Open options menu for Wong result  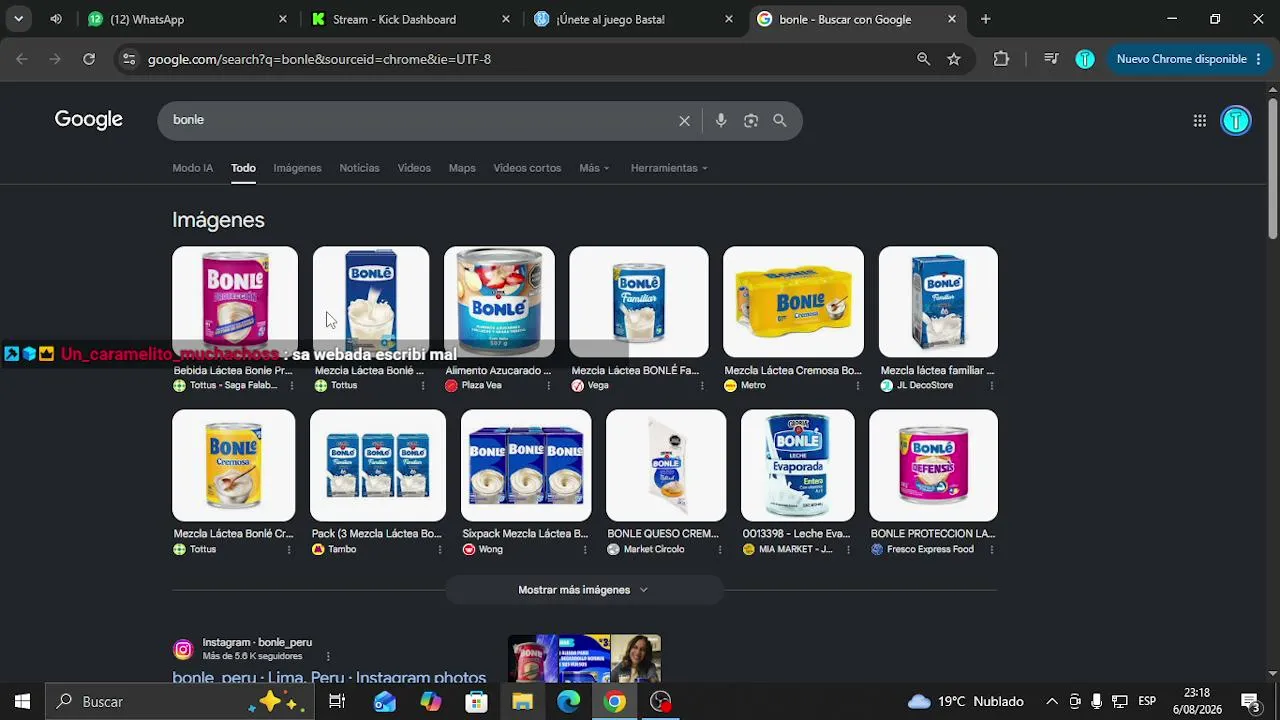(x=586, y=550)
